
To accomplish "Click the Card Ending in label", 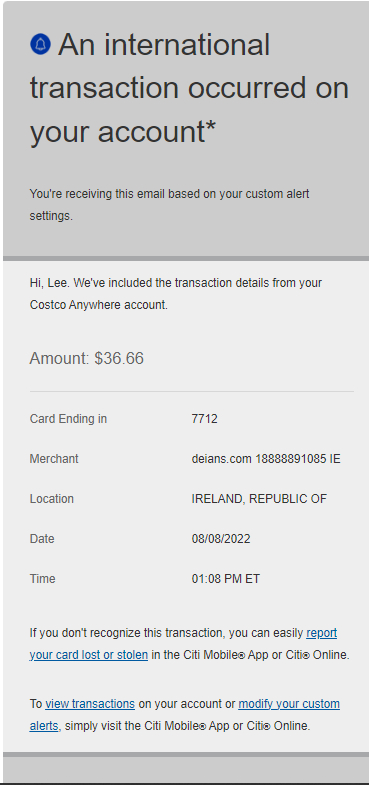I will coord(68,419).
